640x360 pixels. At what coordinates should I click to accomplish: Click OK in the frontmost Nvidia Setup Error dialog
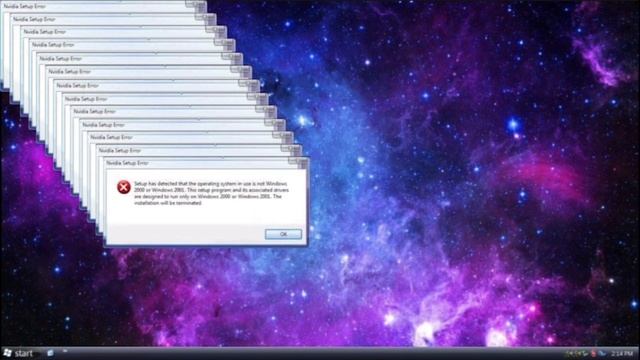(x=283, y=234)
